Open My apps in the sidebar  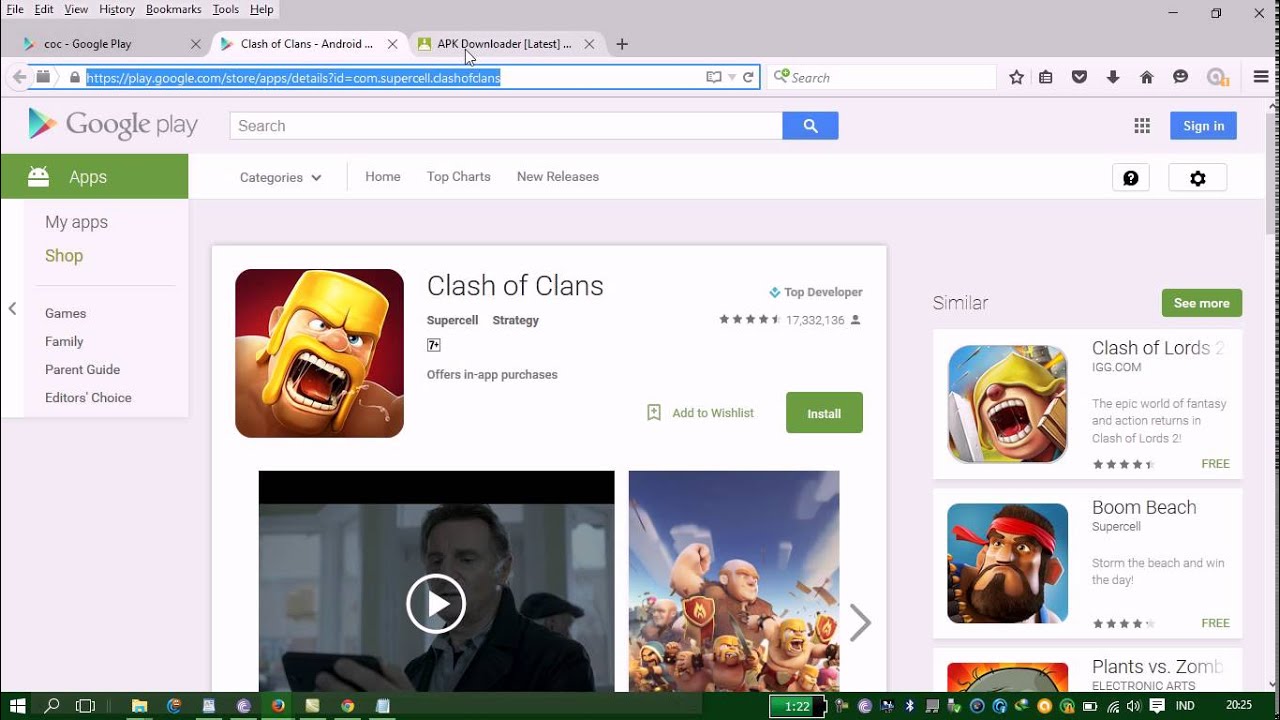click(76, 222)
